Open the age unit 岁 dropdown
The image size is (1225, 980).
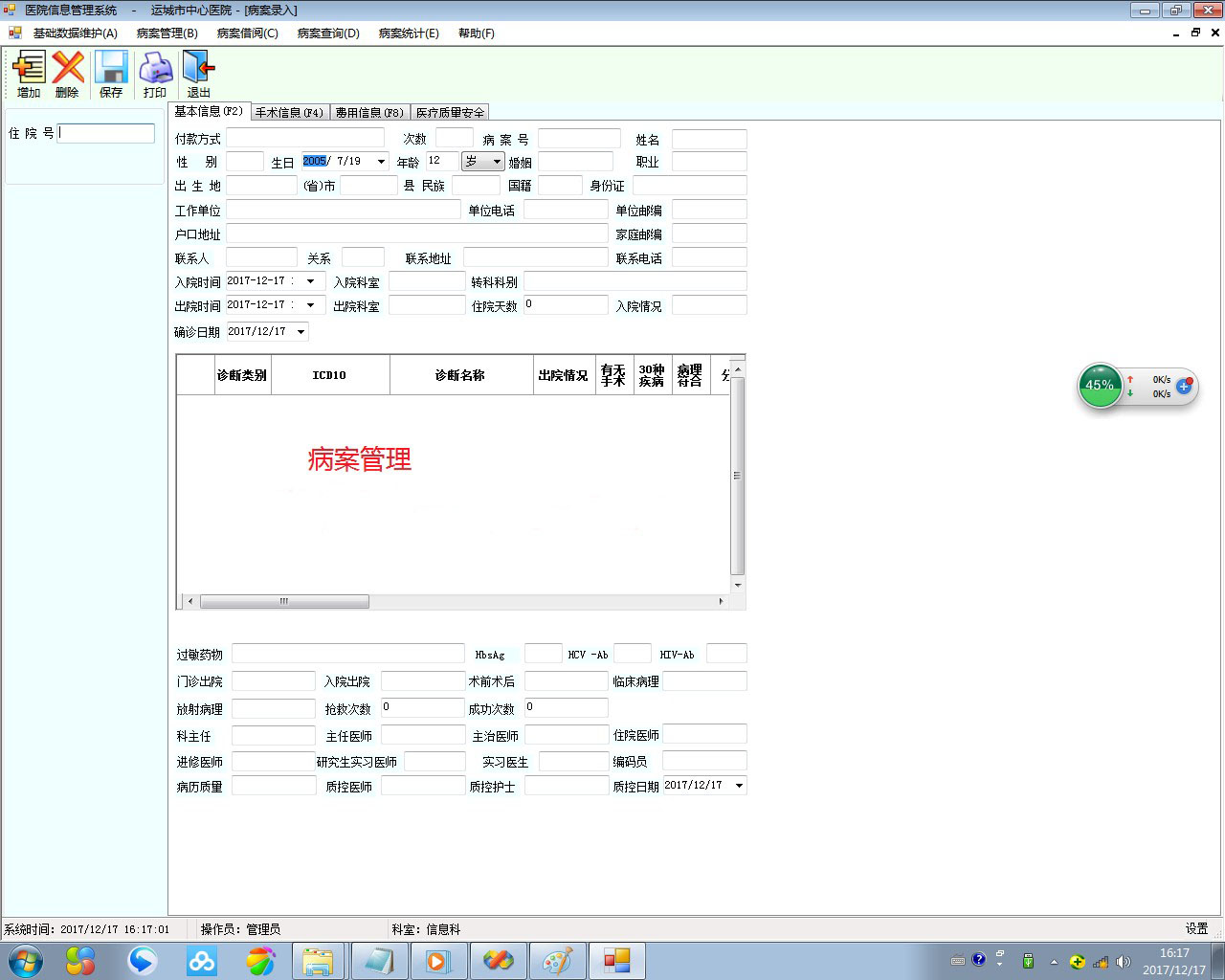coord(496,162)
